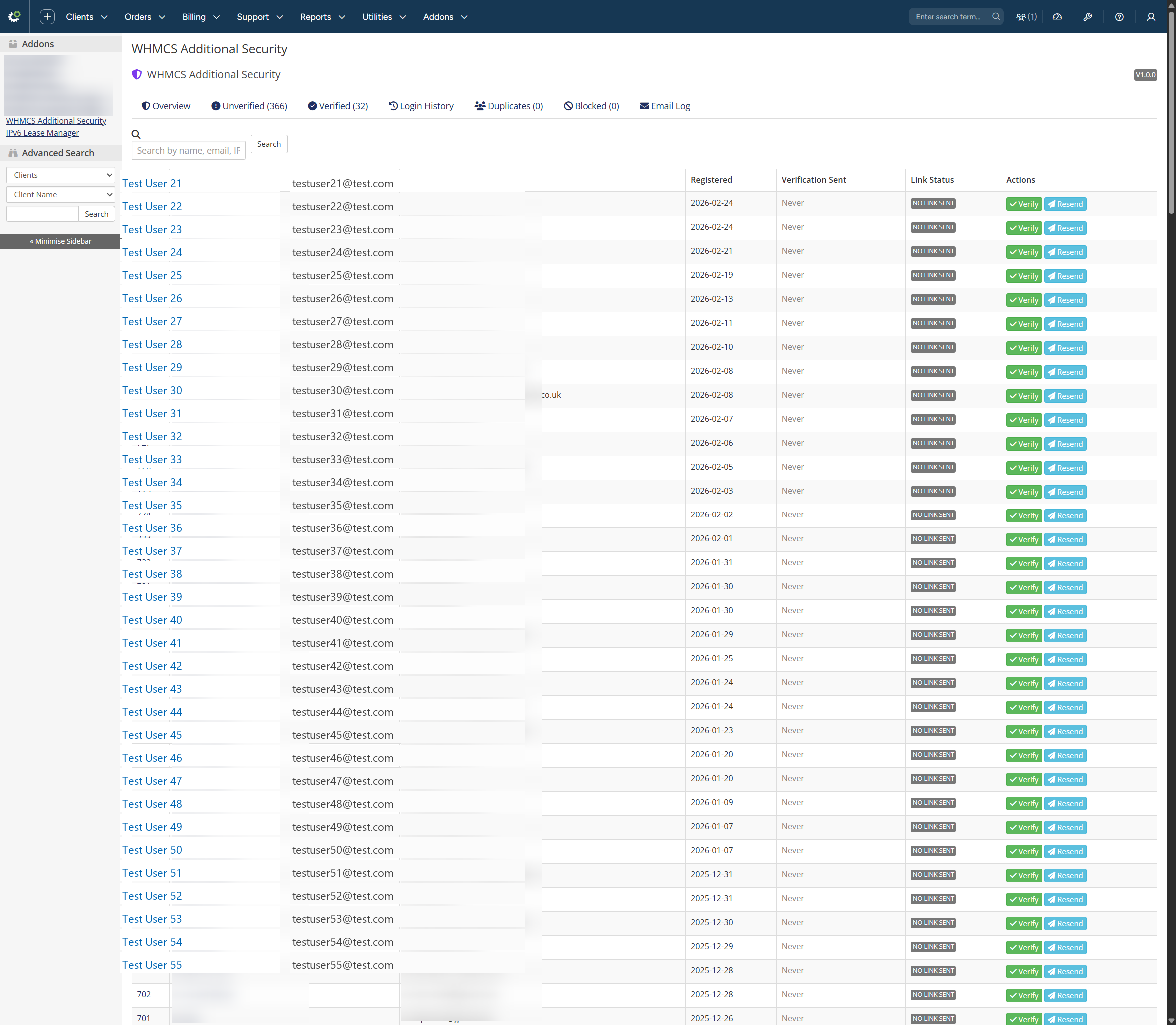Open the online admins icon showing (1)

point(1026,16)
